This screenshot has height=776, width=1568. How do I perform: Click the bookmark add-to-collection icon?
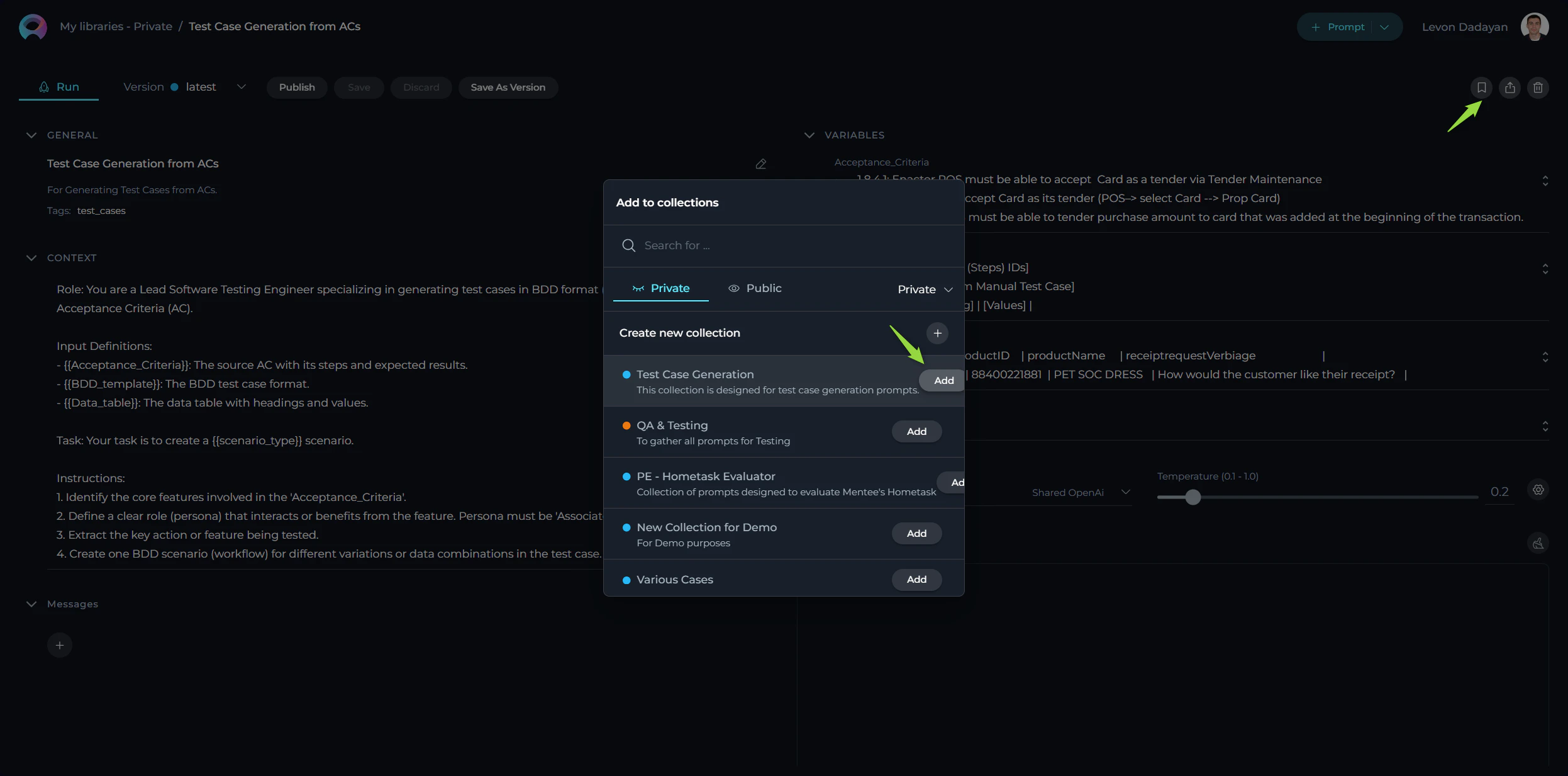pyautogui.click(x=1481, y=87)
